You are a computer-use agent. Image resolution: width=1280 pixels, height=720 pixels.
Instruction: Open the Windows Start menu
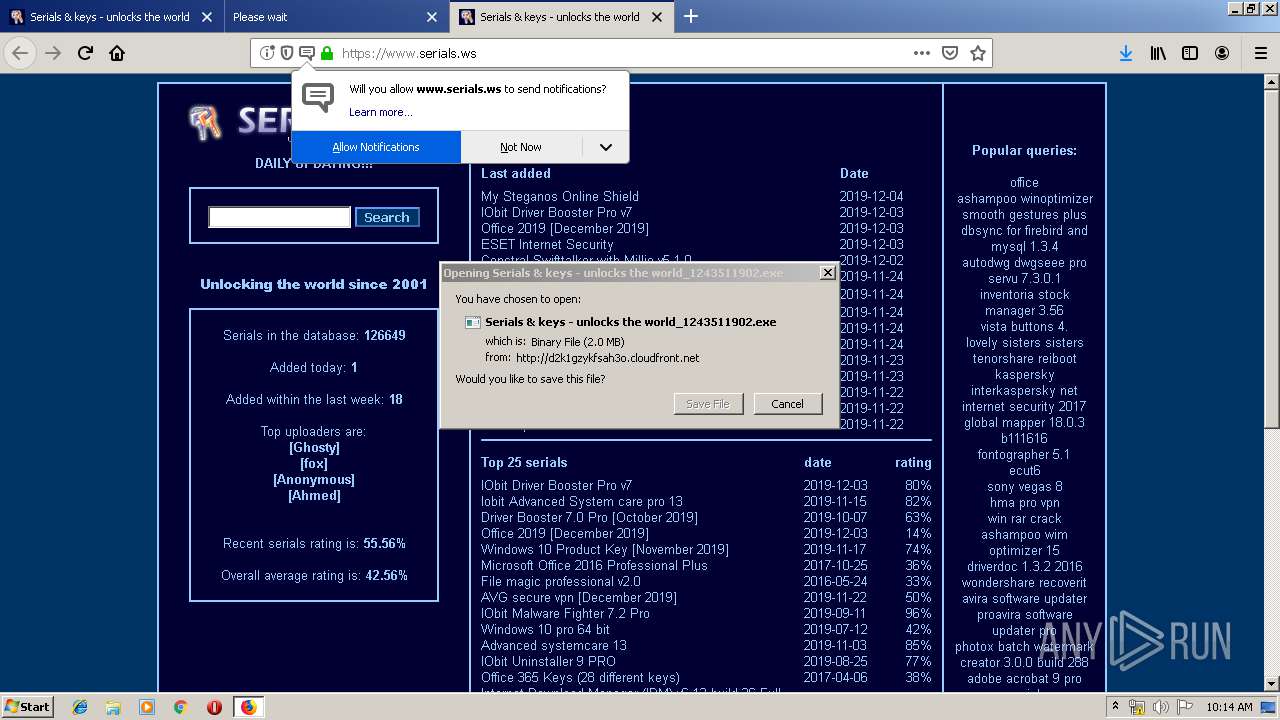click(x=27, y=707)
